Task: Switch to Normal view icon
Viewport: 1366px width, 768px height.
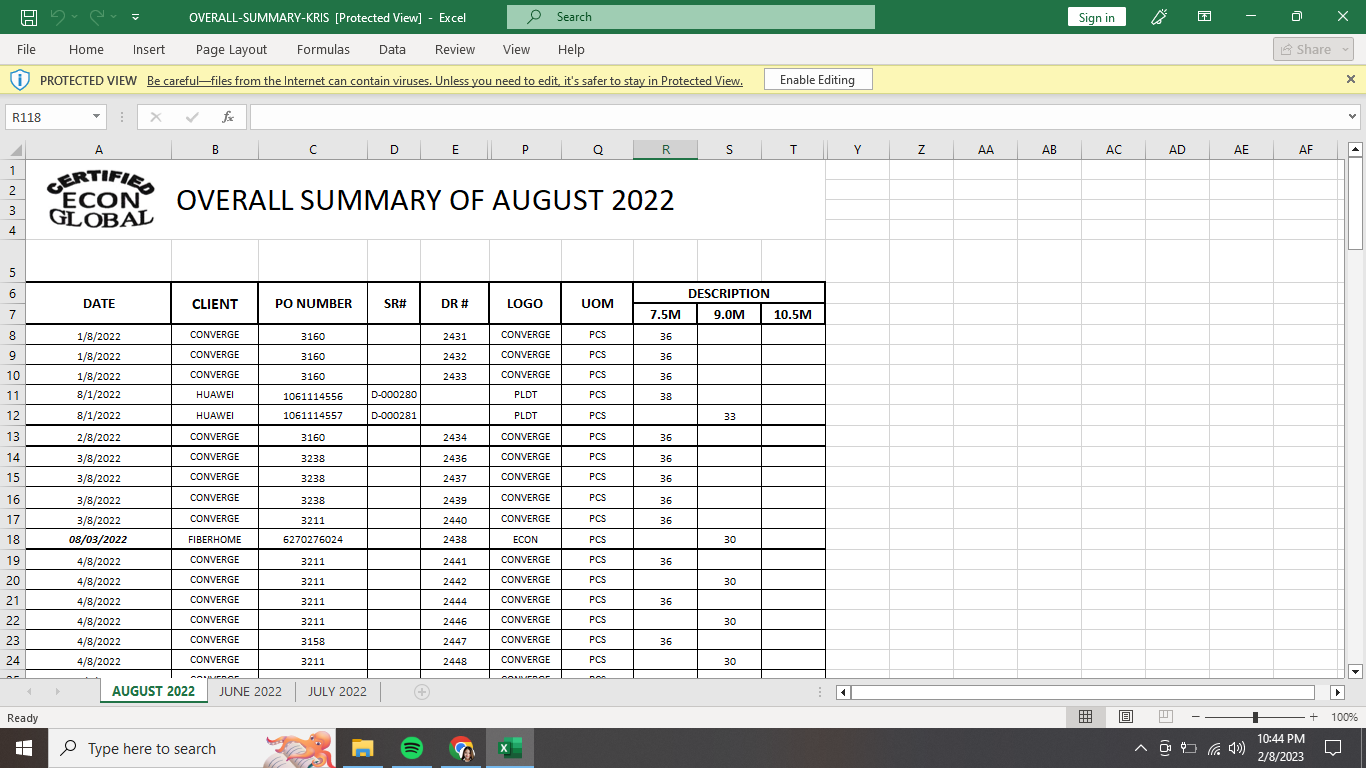Action: (1085, 717)
